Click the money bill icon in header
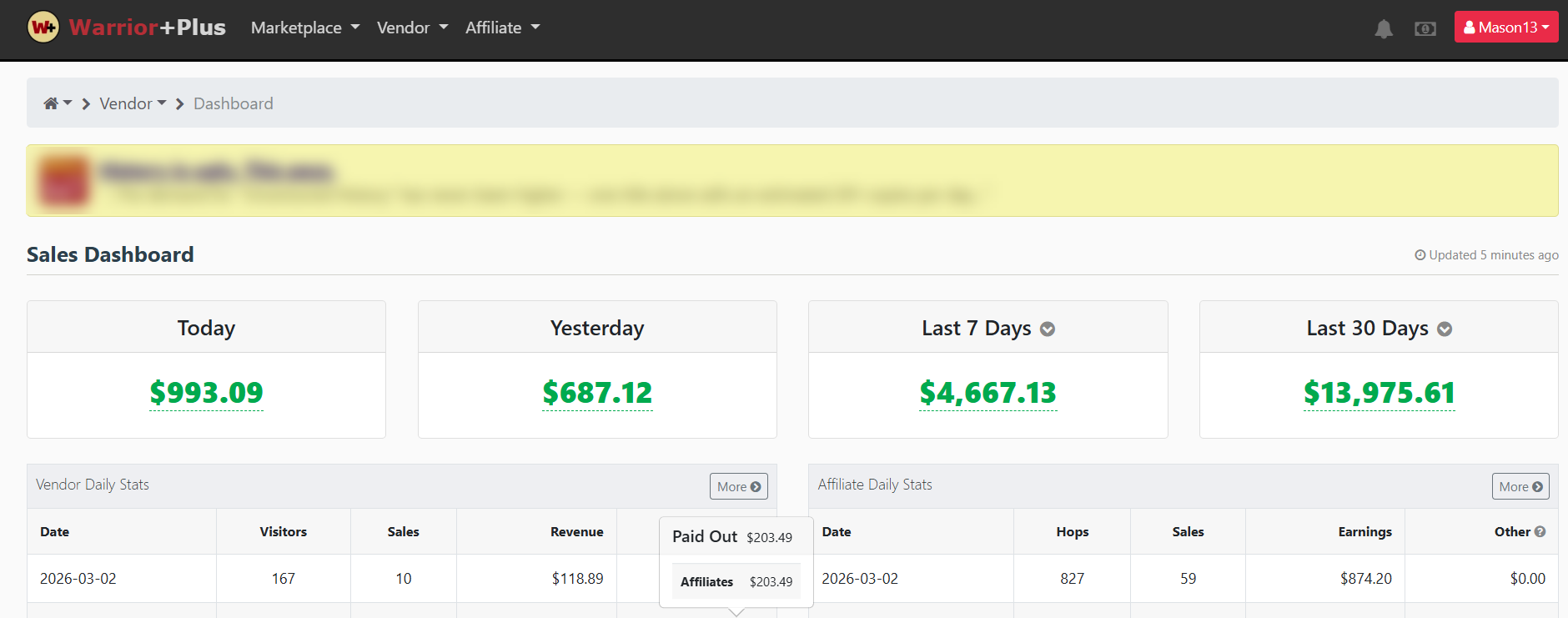The image size is (1568, 618). pyautogui.click(x=1425, y=29)
